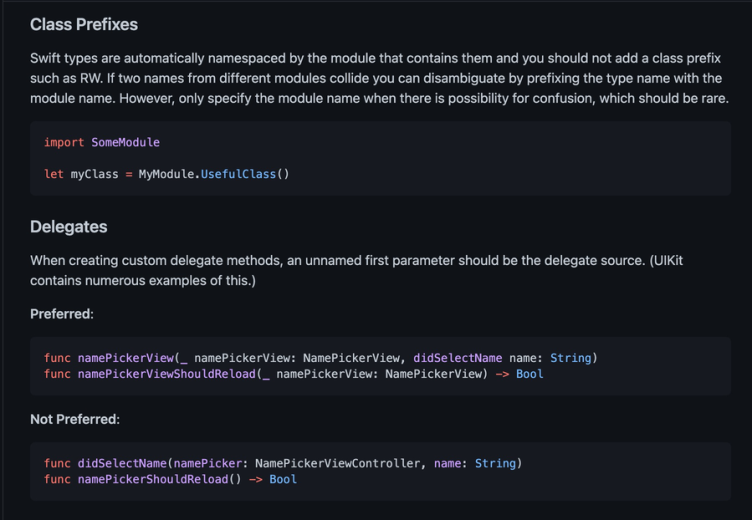The width and height of the screenshot is (752, 520).
Task: Click the bold "Preferred:" label
Action: coord(62,313)
